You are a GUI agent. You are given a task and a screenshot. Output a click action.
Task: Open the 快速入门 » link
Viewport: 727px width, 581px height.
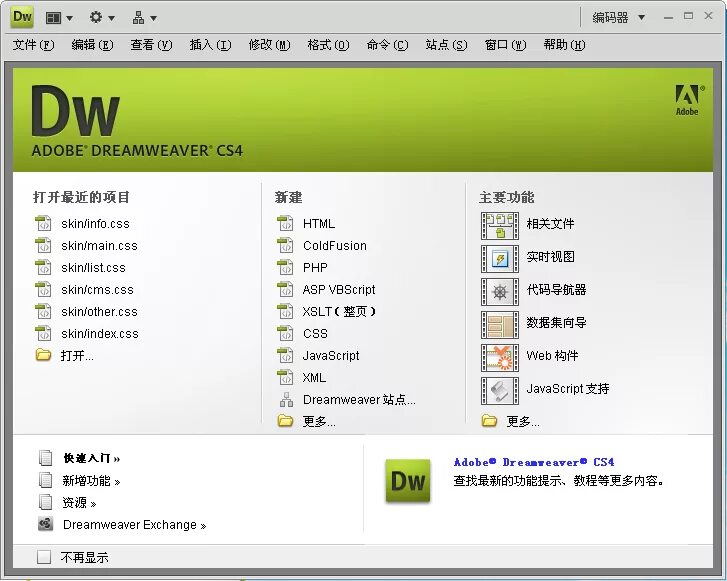click(92, 458)
